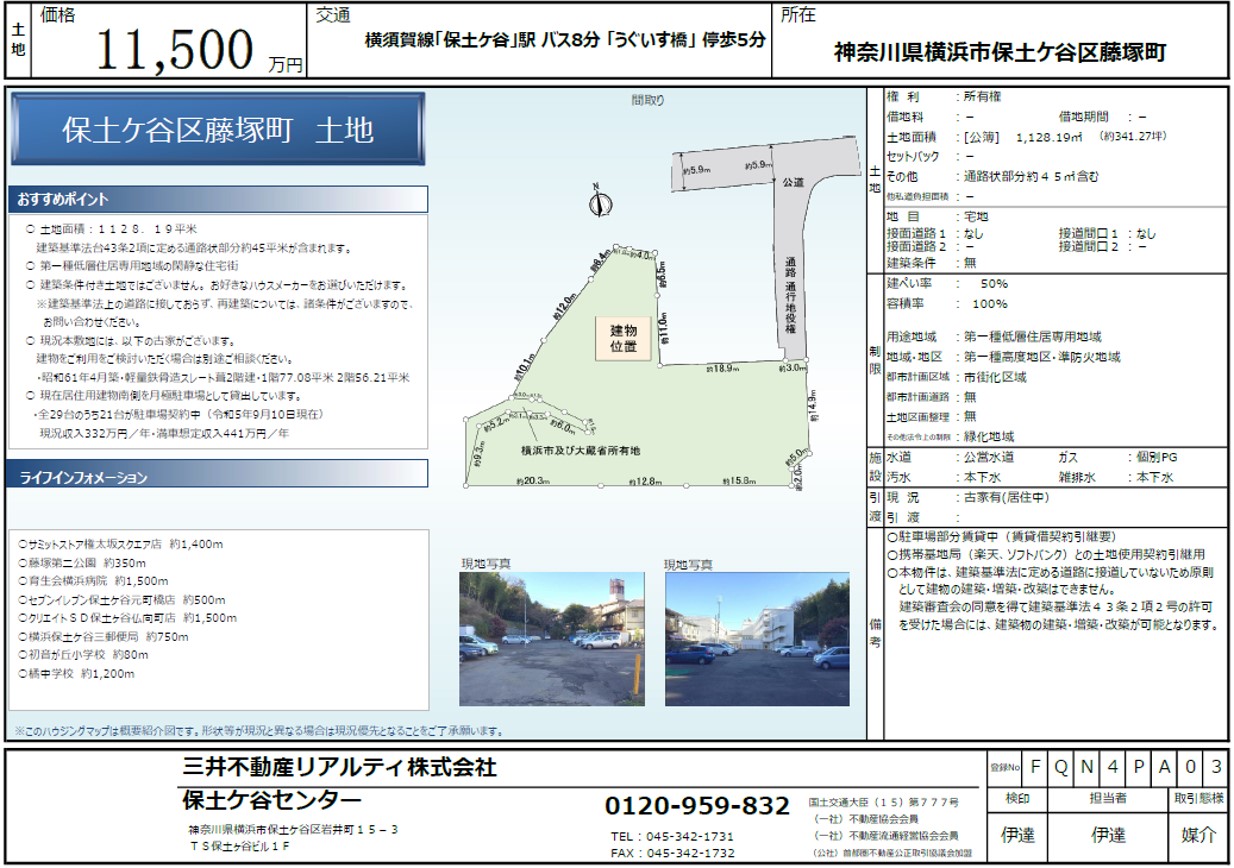Image resolution: width=1234 pixels, height=868 pixels.
Task: Click the 神奈川県横浜市保土ケ谷区藤塚町 location text
Action: click(x=999, y=52)
